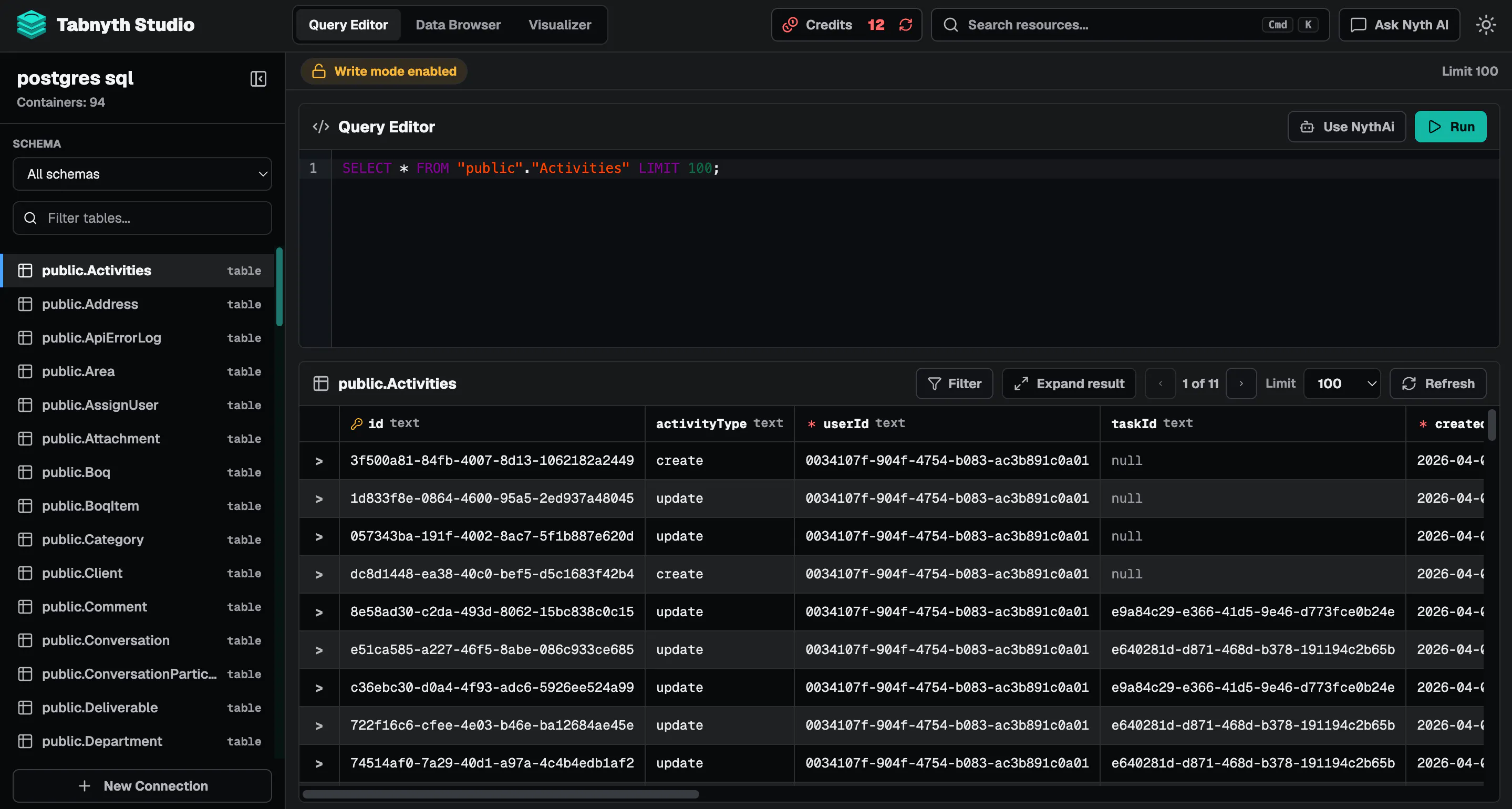The width and height of the screenshot is (1512, 809).
Task: Click the Use NythAi button
Action: pyautogui.click(x=1347, y=127)
